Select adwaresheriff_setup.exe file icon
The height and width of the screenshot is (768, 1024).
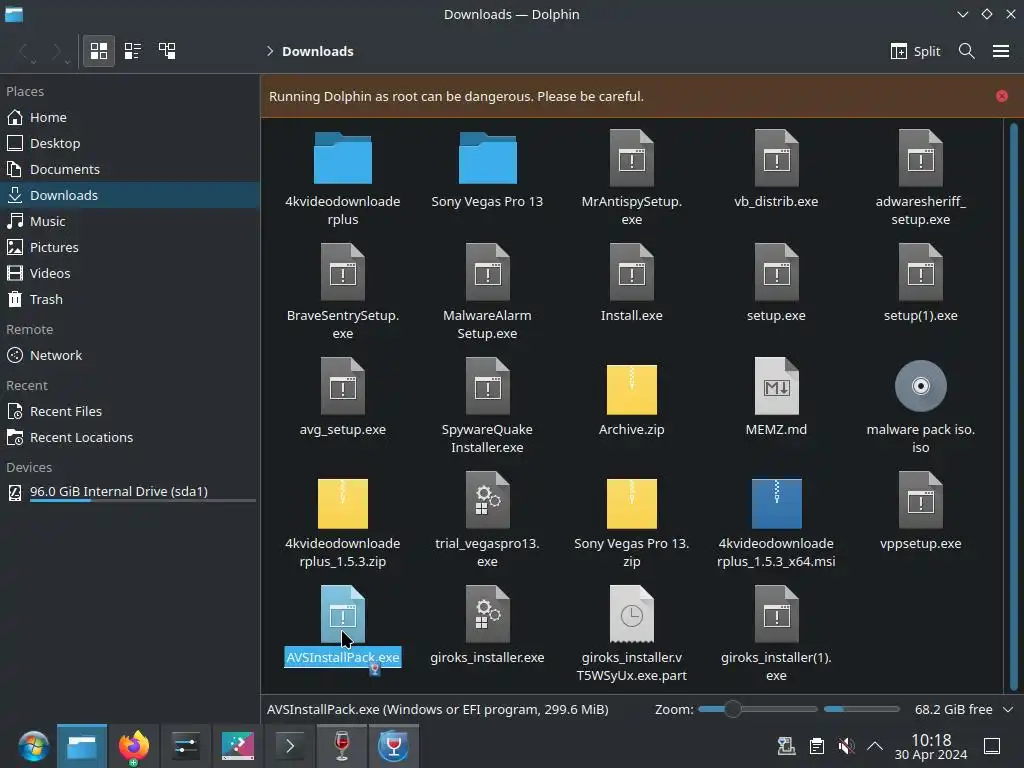pos(921,158)
